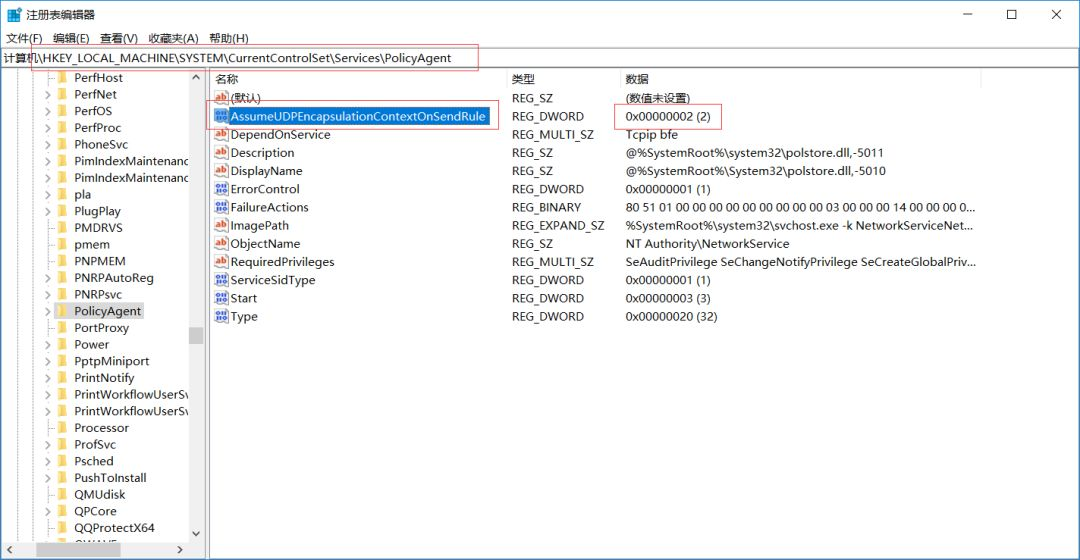The image size is (1080, 560).
Task: Click the icon beside DependOnService value
Action: [x=222, y=135]
